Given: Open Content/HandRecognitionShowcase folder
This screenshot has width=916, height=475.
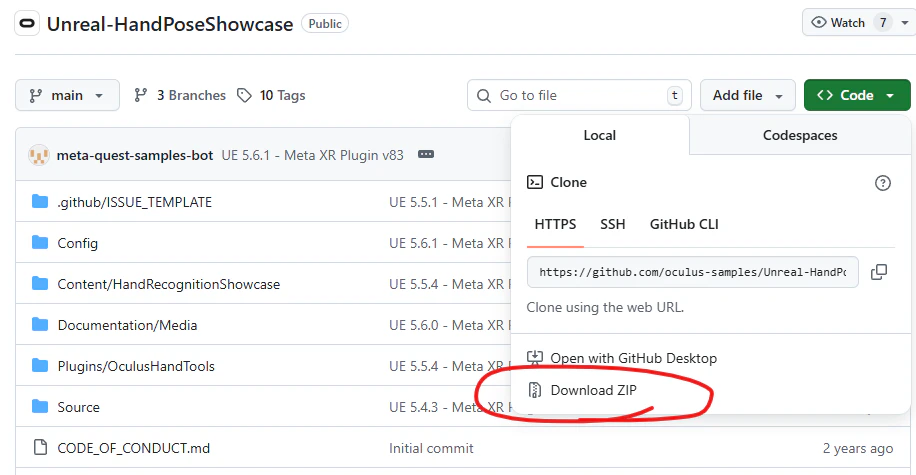Looking at the screenshot, I should pyautogui.click(x=169, y=284).
